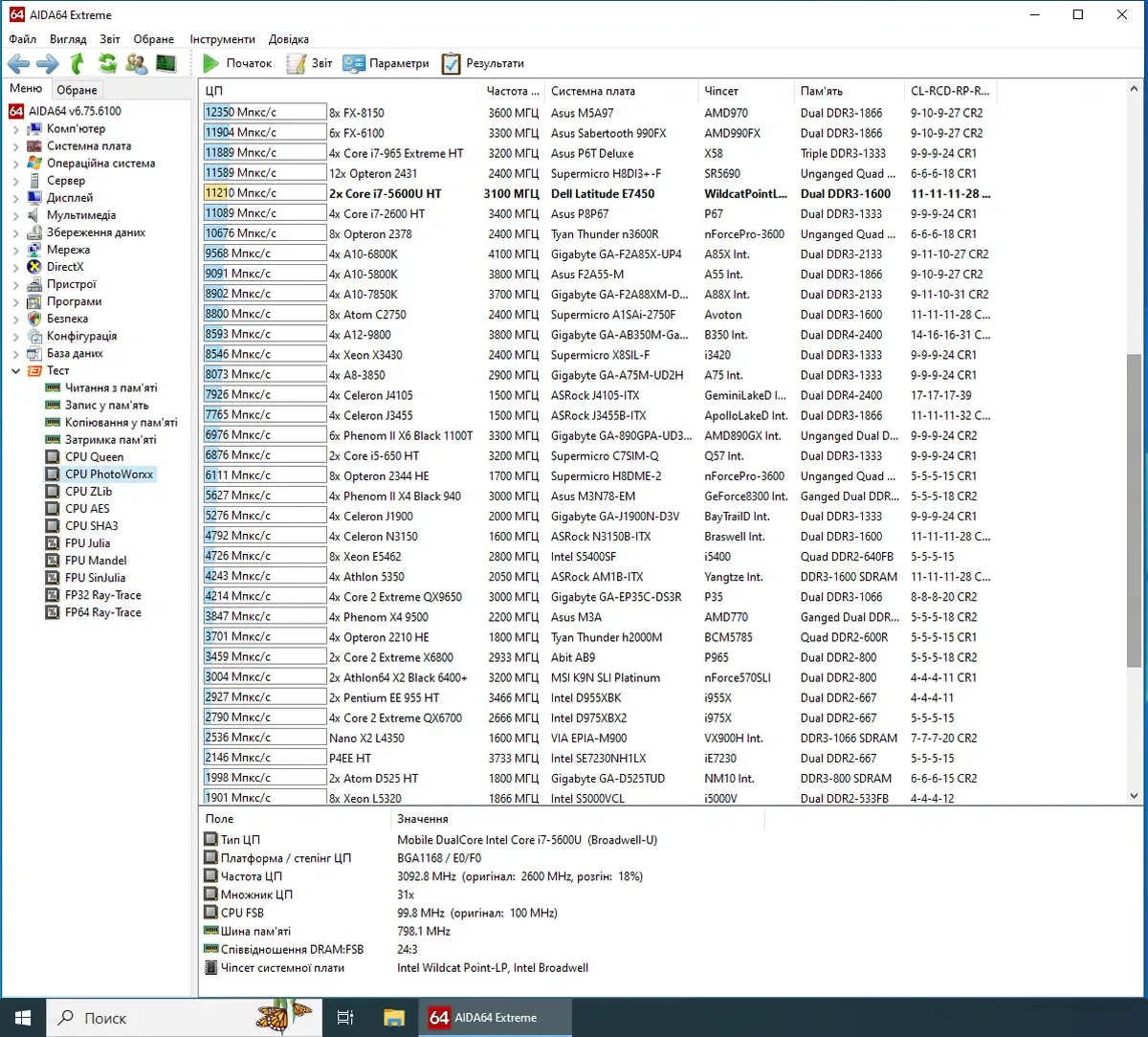Collapse the Тест tree node
The image size is (1148, 1037).
click(x=15, y=371)
